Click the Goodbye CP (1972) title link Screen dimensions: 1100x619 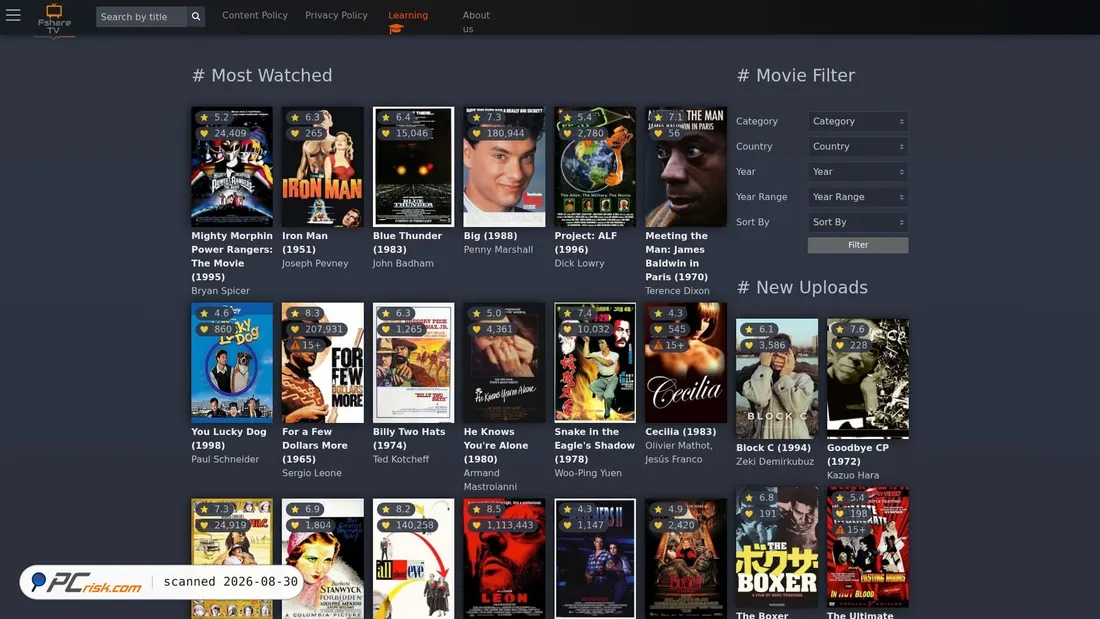858,454
